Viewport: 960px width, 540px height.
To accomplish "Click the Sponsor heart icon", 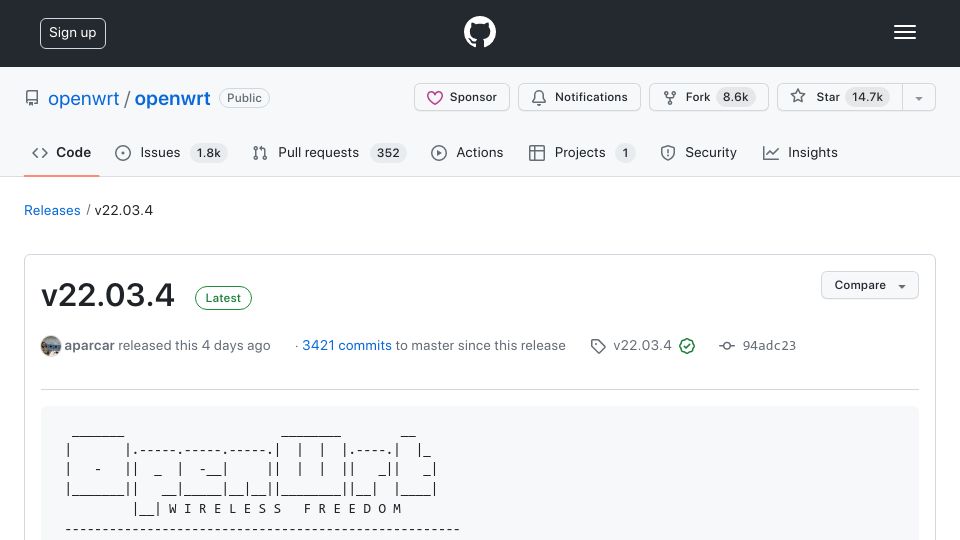I will click(x=435, y=98).
